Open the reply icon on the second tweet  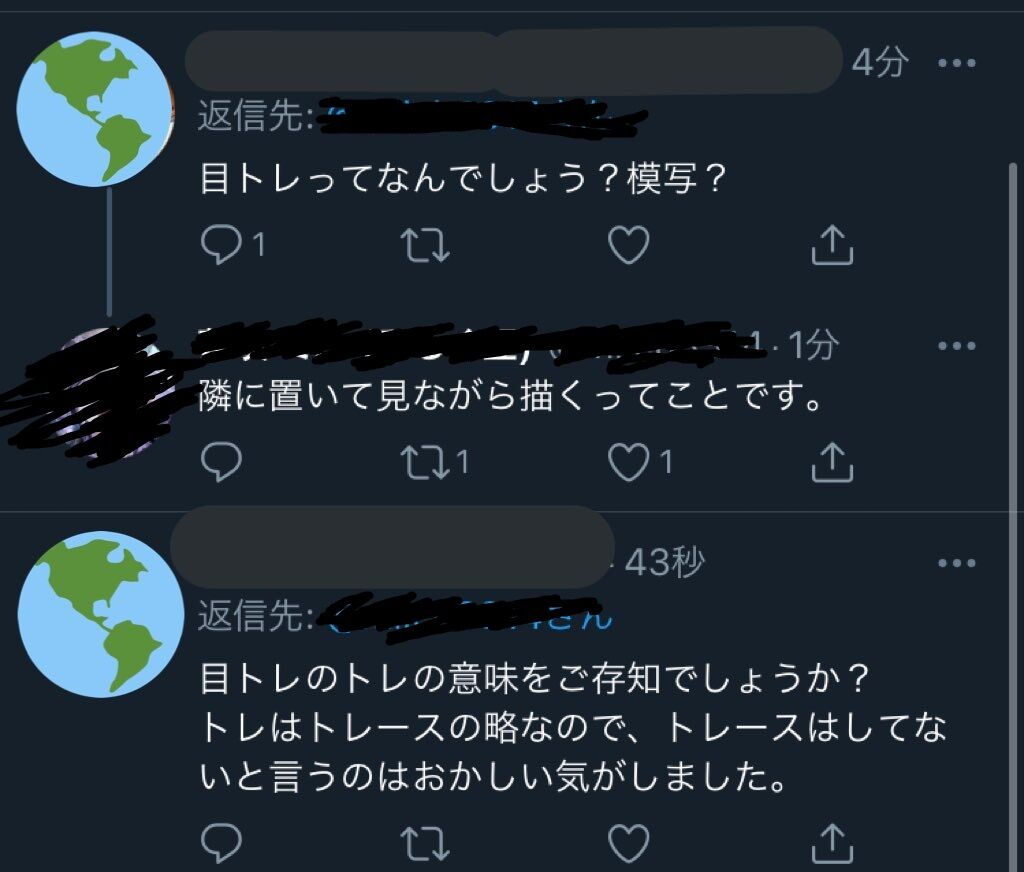click(x=222, y=460)
